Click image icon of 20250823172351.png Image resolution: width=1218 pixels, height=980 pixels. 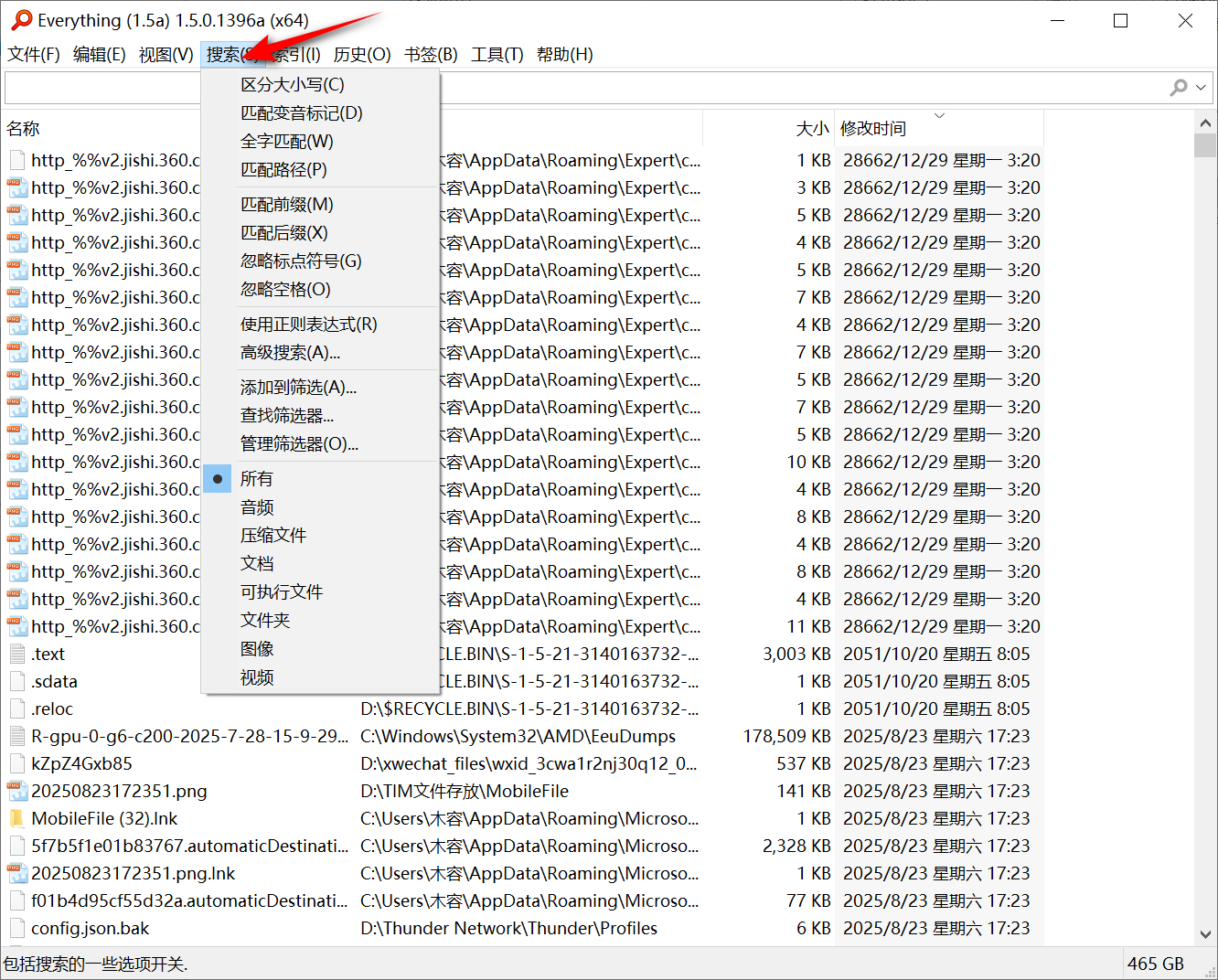coord(16,791)
